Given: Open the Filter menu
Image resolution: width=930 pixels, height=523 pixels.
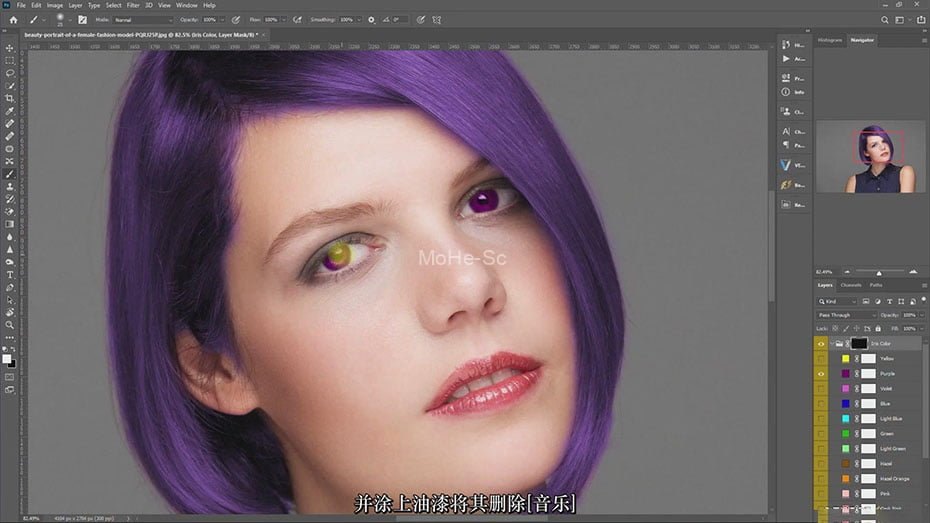Looking at the screenshot, I should [132, 5].
